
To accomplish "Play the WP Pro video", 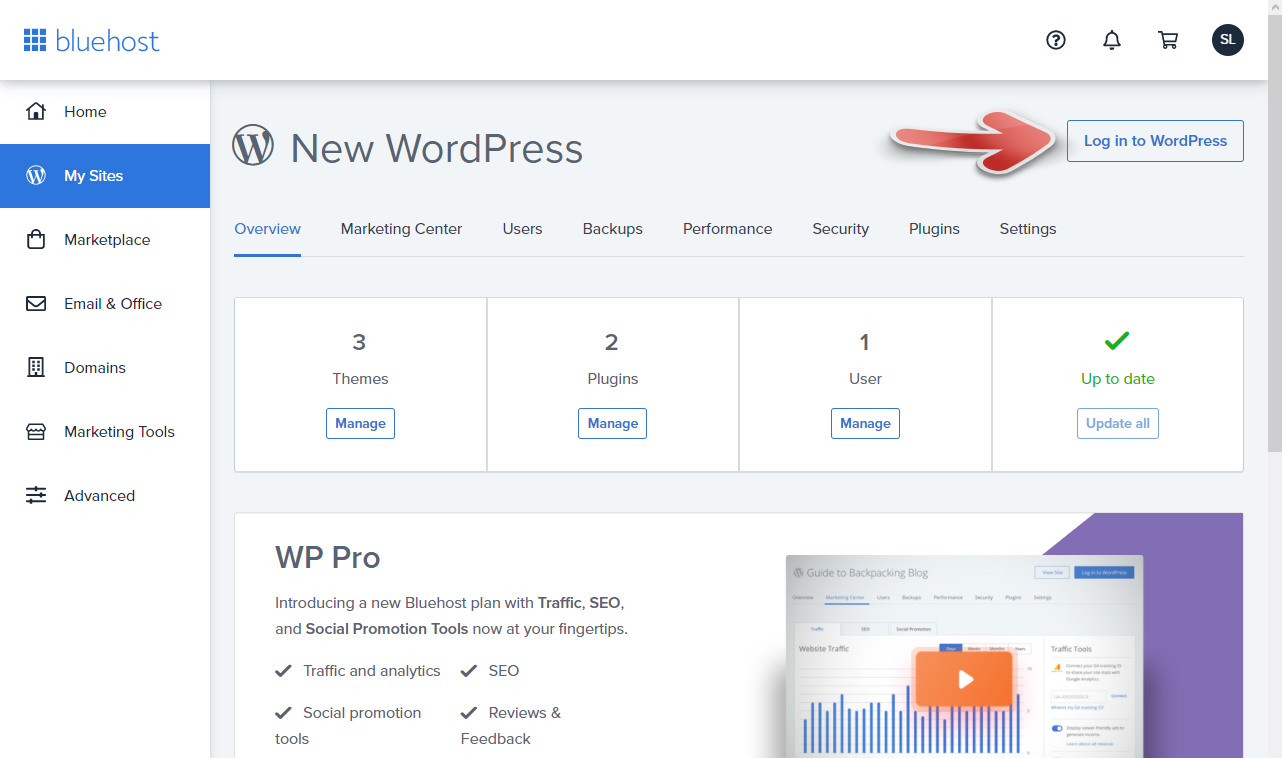I will click(x=964, y=679).
